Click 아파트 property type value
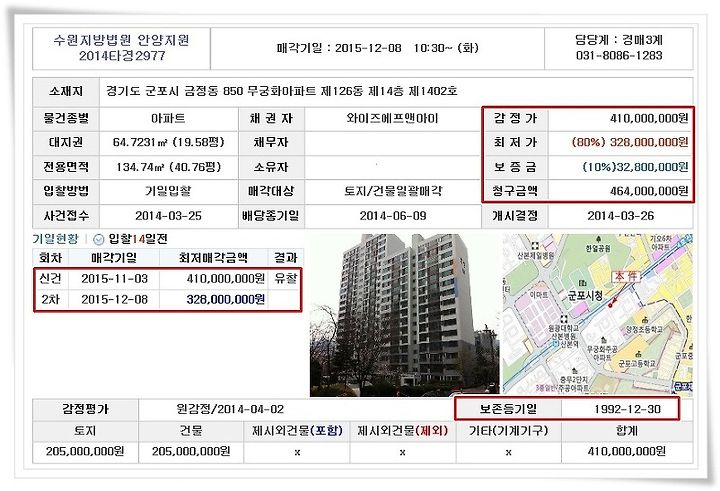The width and height of the screenshot is (720, 491). pos(168,119)
